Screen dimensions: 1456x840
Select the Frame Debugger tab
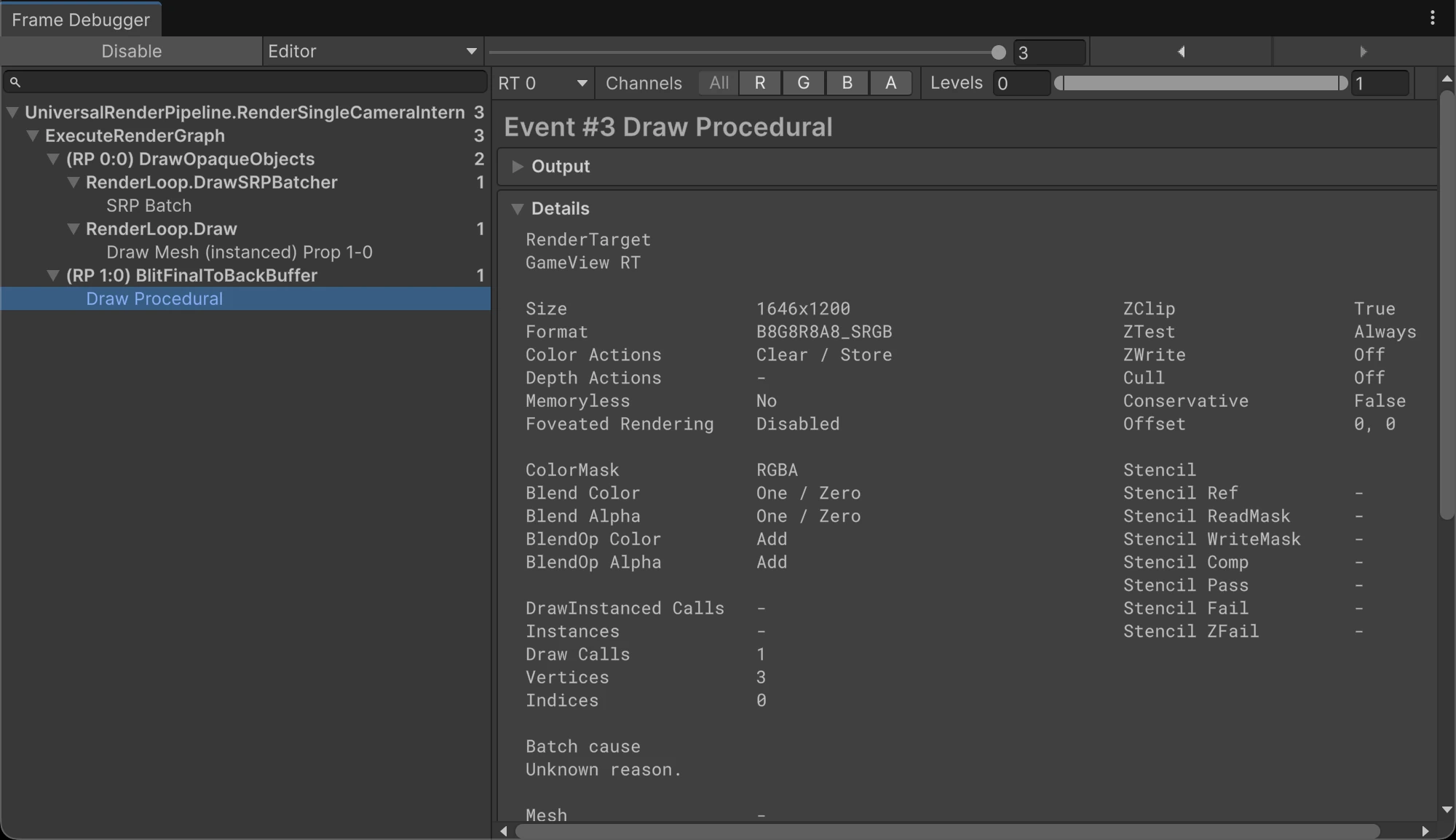tap(81, 20)
